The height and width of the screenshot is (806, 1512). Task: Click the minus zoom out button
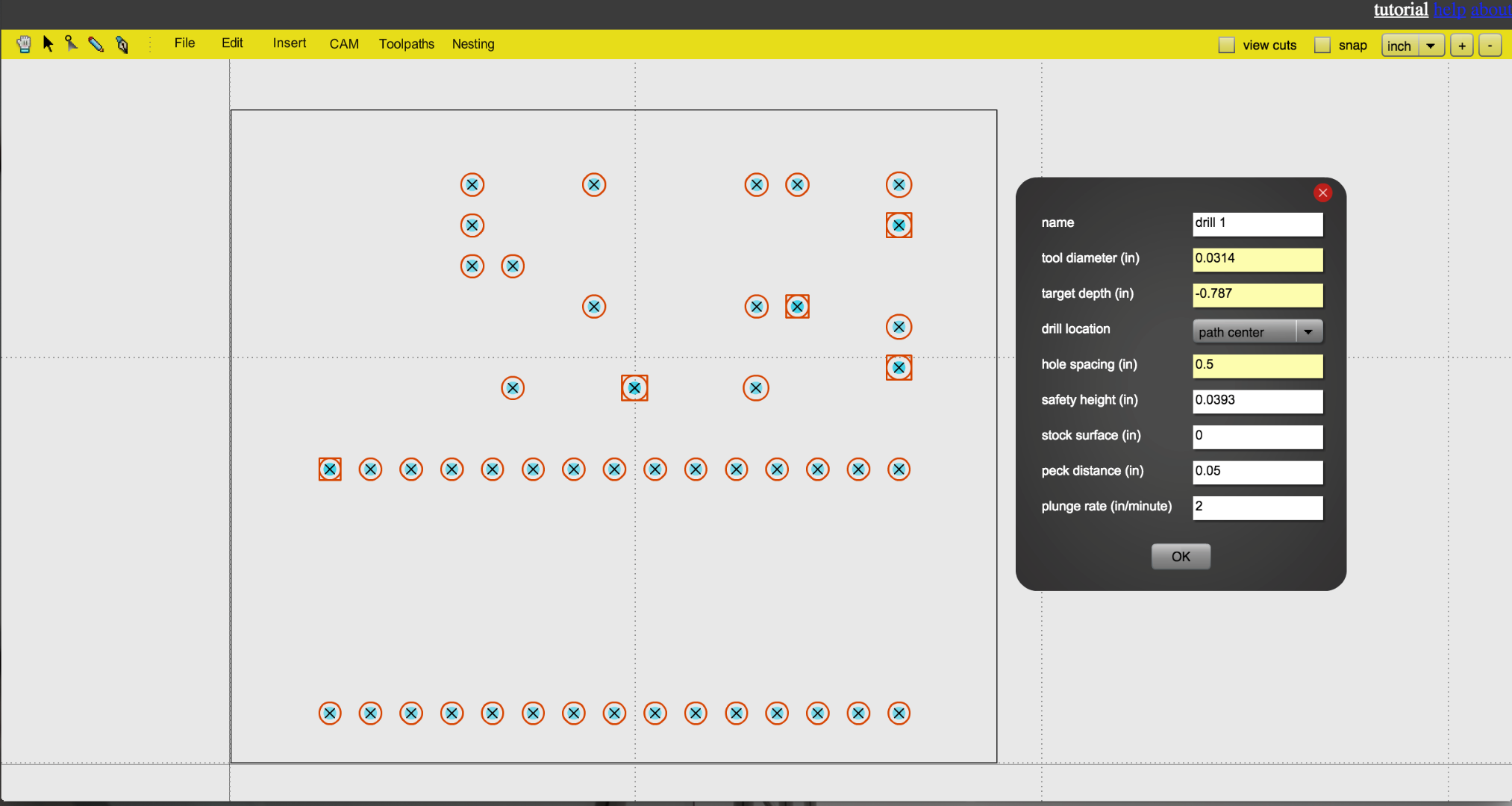[x=1490, y=46]
